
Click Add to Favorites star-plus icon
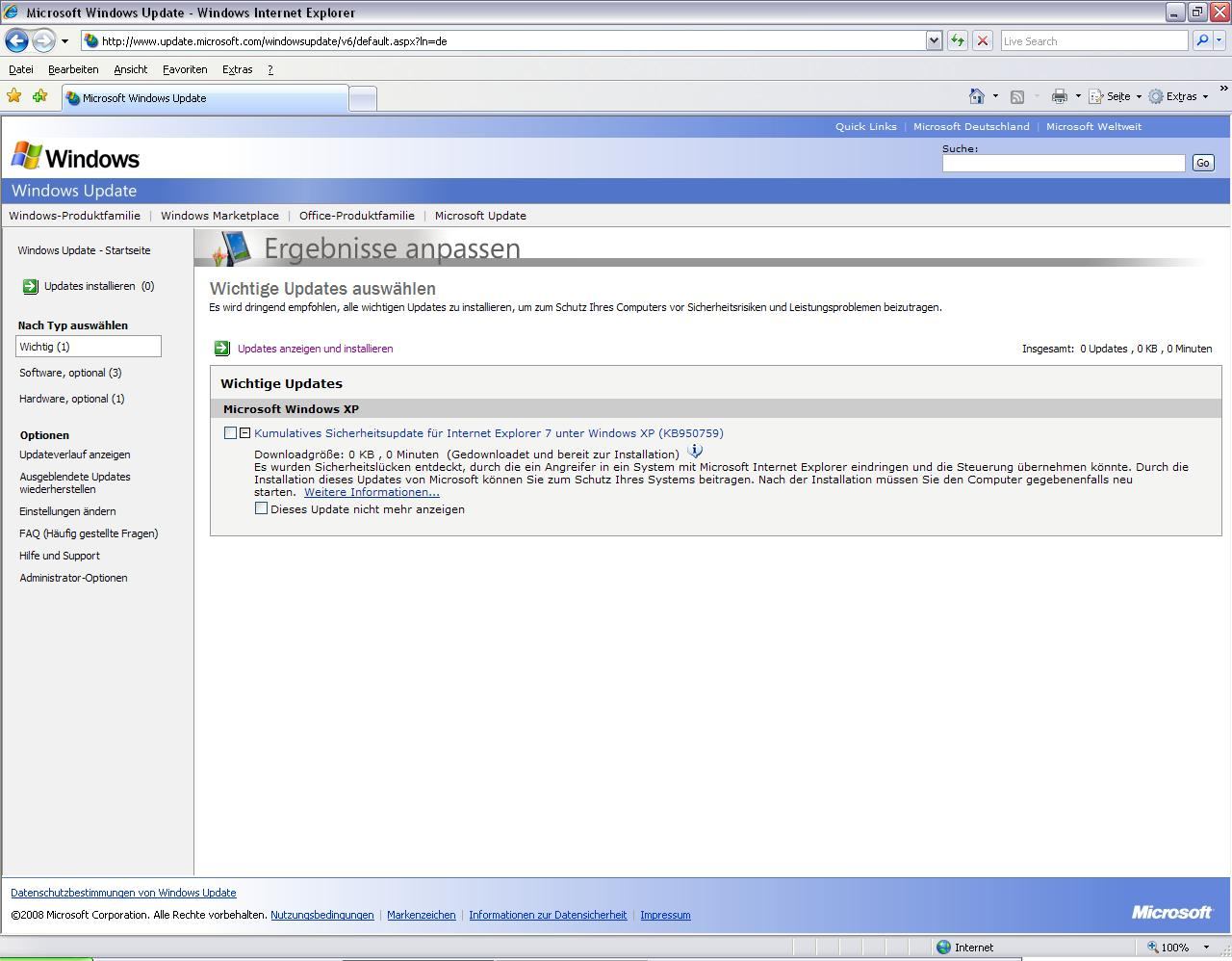click(39, 96)
